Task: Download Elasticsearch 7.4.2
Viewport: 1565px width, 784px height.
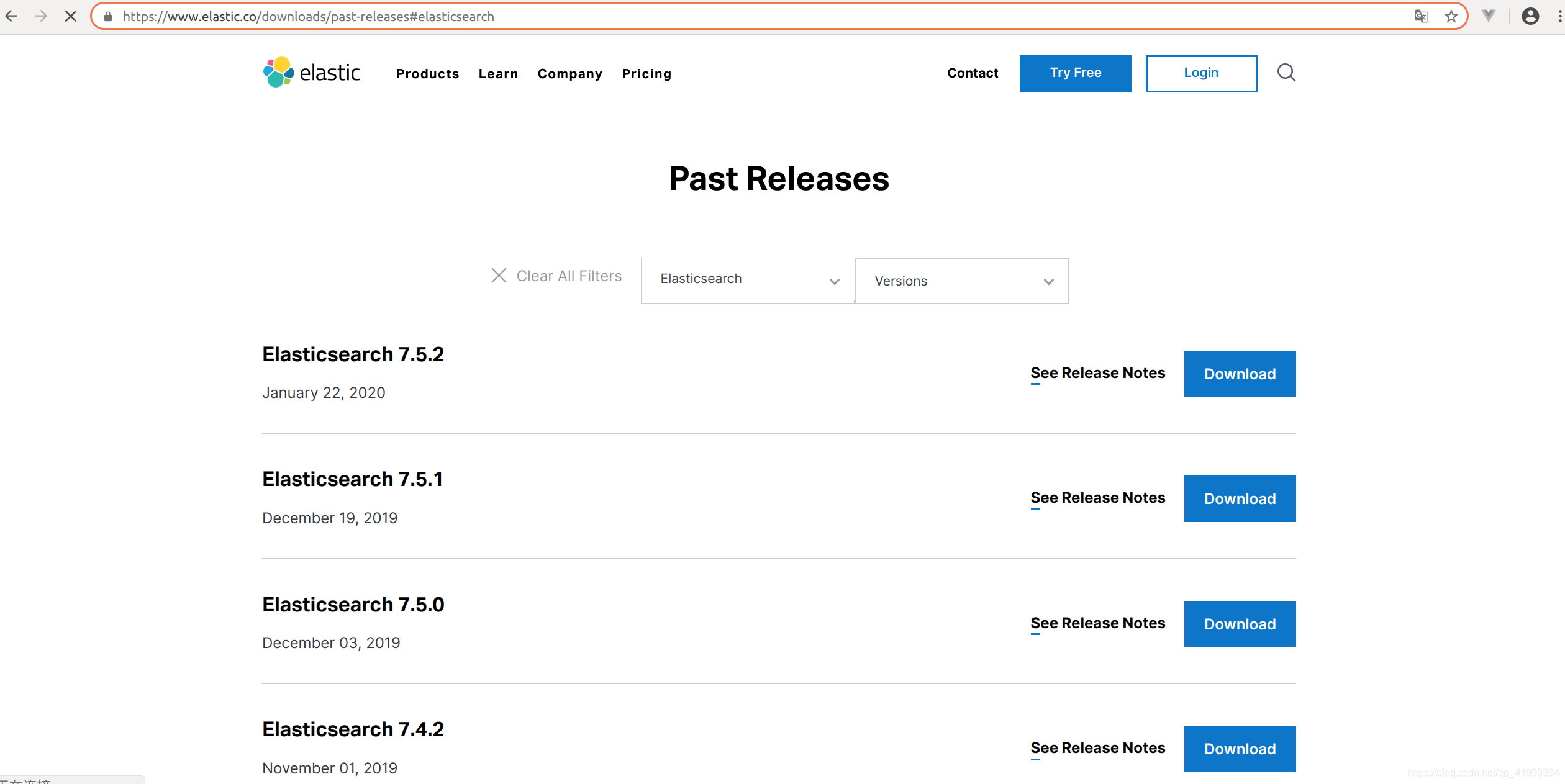Action: coord(1240,749)
